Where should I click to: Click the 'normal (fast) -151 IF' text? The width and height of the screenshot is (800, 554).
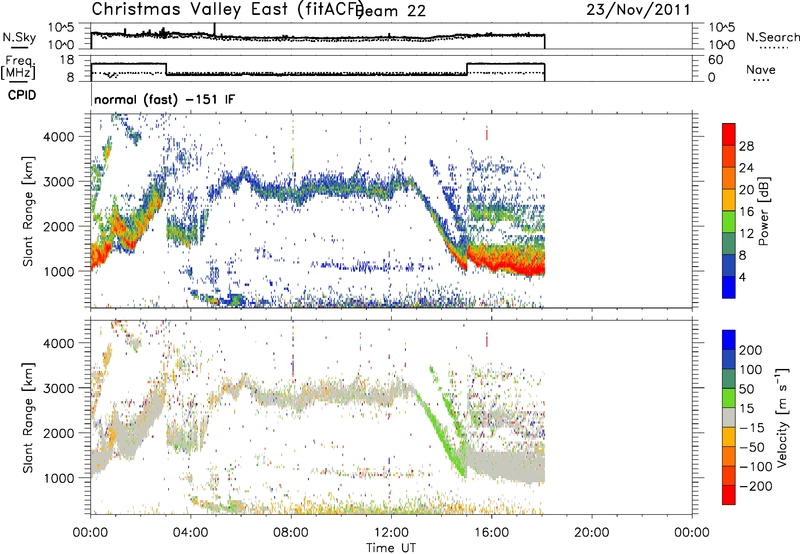[164, 99]
